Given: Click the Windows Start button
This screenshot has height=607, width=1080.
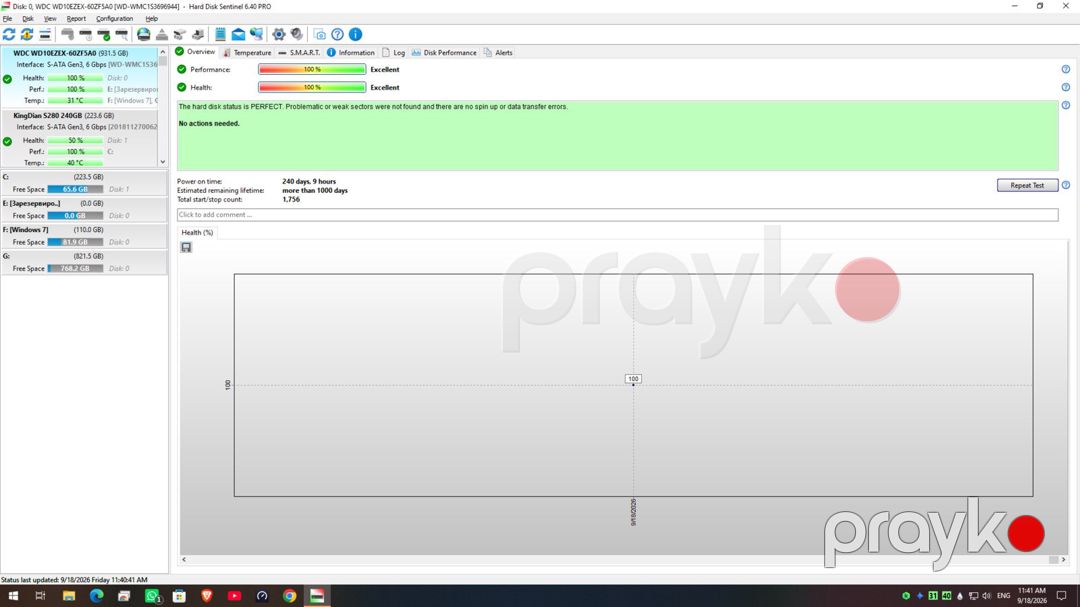Looking at the screenshot, I should point(13,596).
